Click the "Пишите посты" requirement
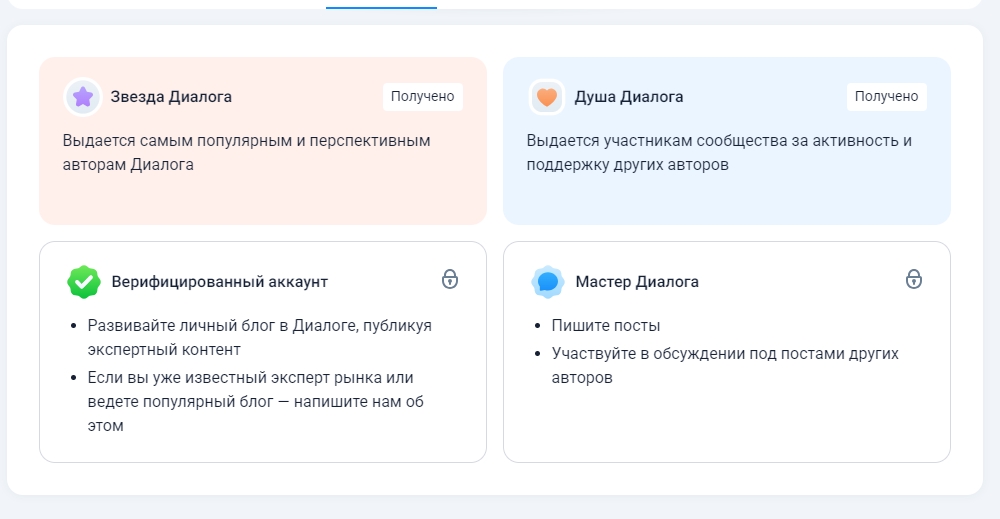The width and height of the screenshot is (1000, 519). pos(606,326)
